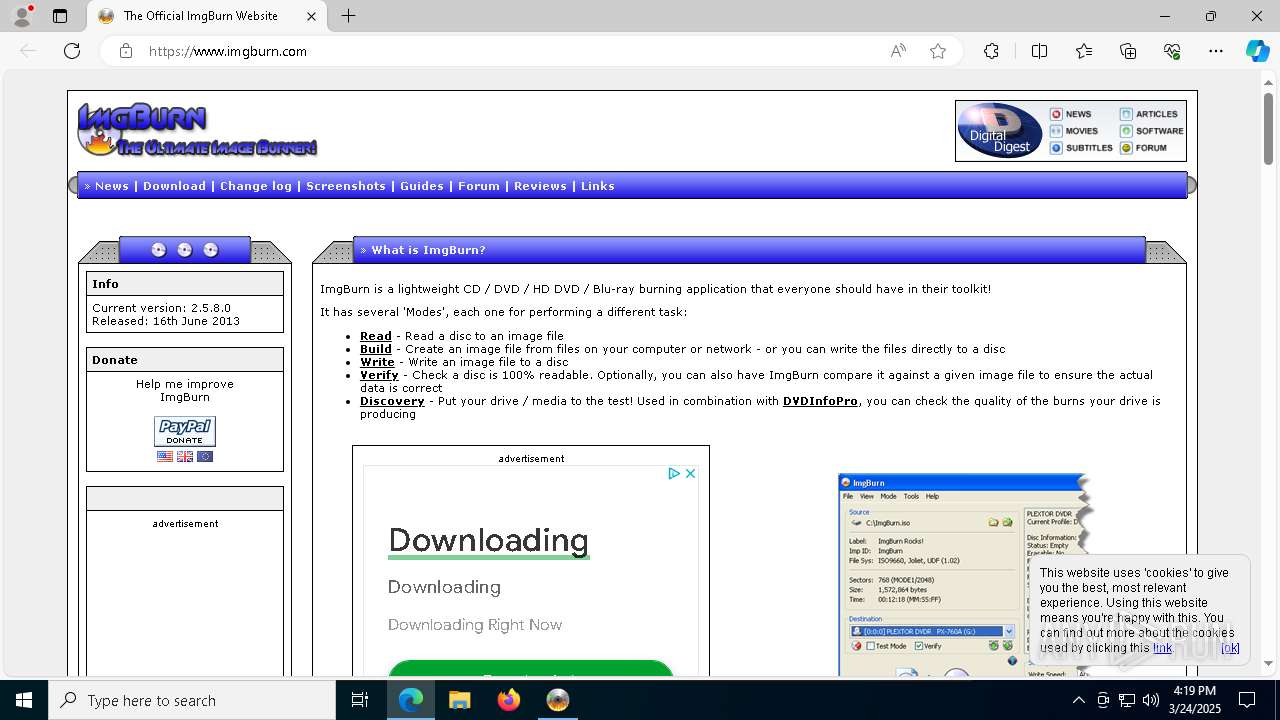Viewport: 1280px width, 720px height.
Task: Close the ImgBurn website tab
Action: click(x=311, y=16)
